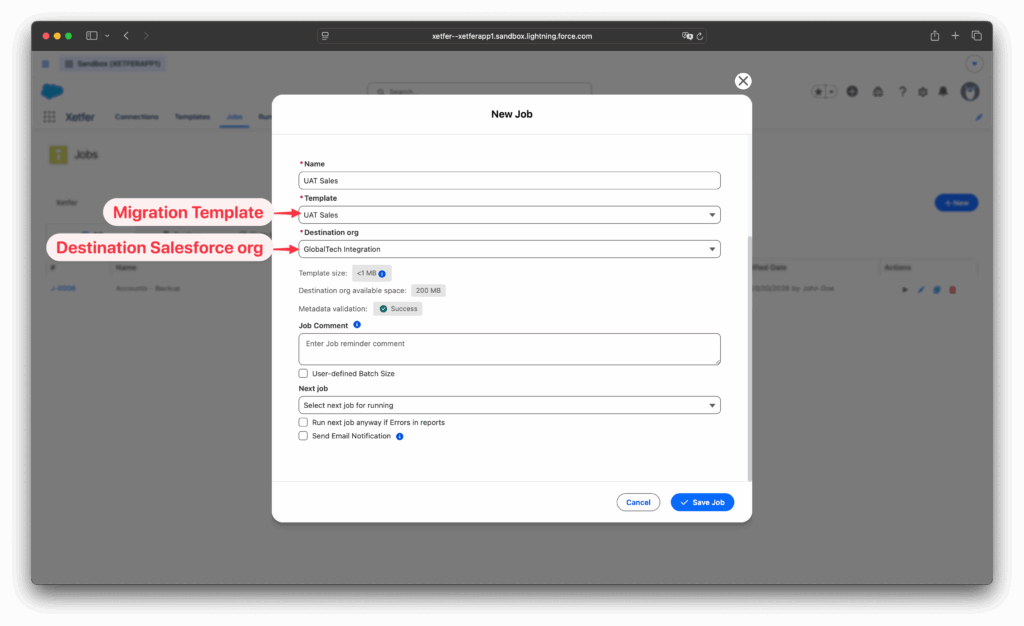This screenshot has width=1024, height=626.
Task: Open the Next job dropdown
Action: click(509, 405)
